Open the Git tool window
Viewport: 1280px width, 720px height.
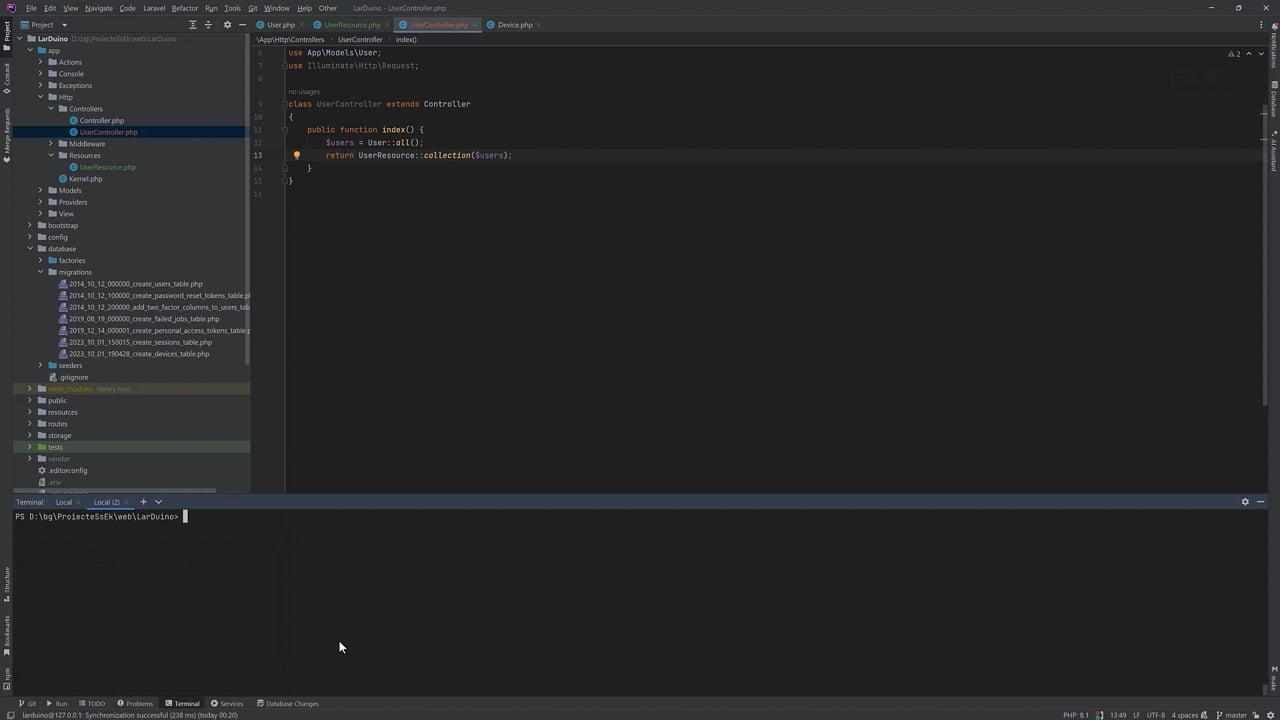27,704
